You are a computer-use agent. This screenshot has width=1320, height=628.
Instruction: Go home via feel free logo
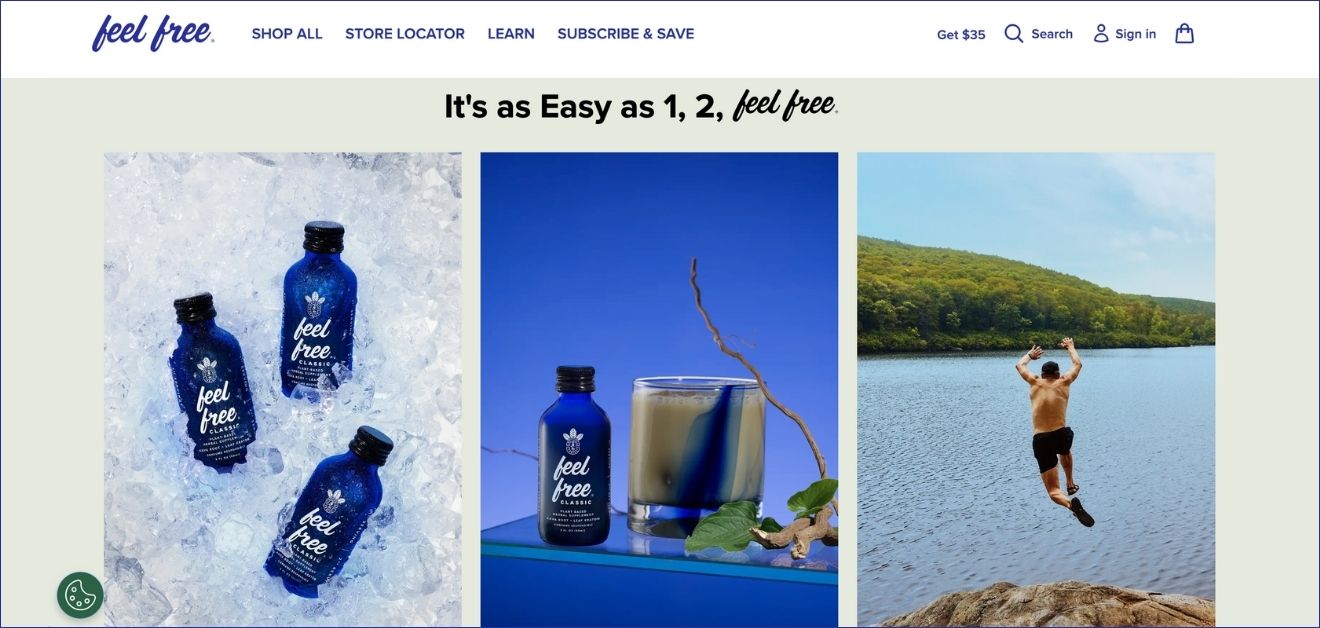pos(152,33)
